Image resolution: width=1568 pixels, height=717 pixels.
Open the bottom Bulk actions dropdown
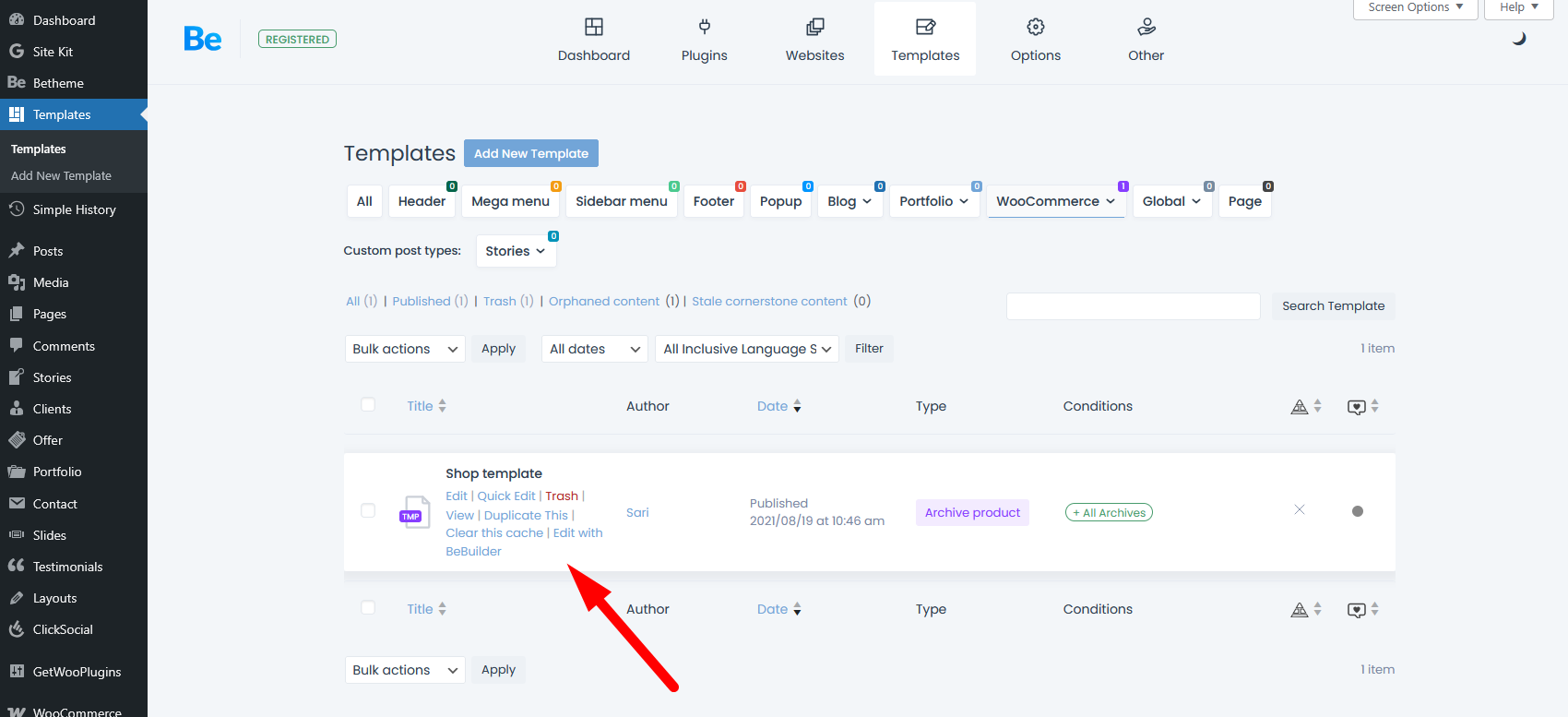405,670
